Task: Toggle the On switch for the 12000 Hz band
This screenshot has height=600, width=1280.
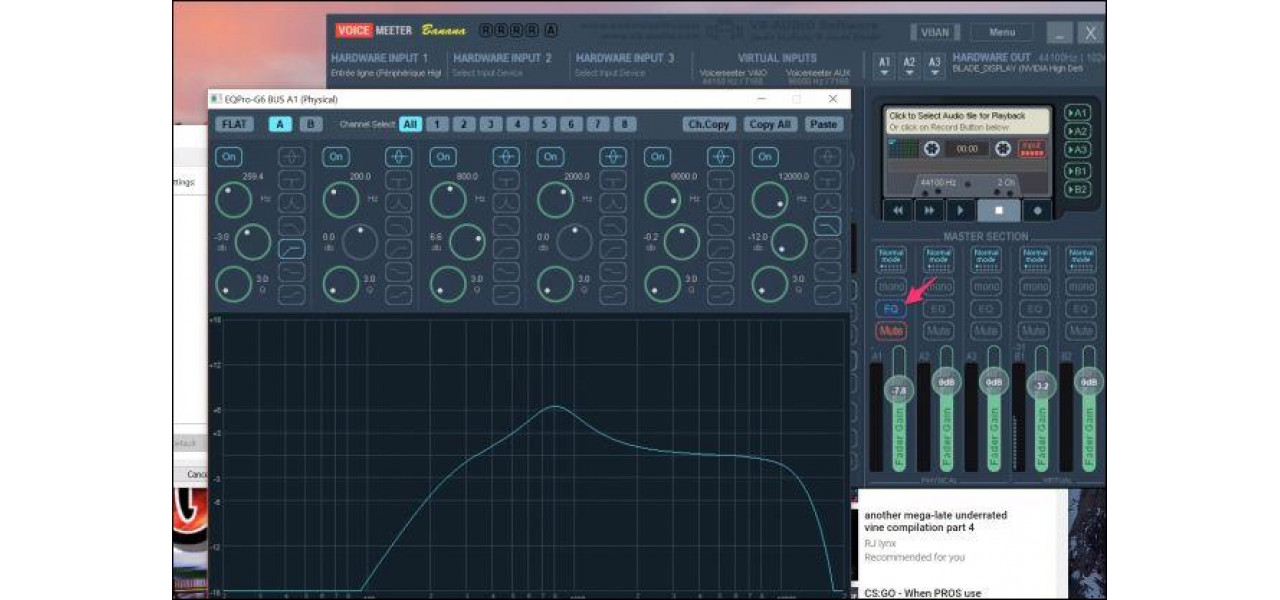Action: (765, 157)
